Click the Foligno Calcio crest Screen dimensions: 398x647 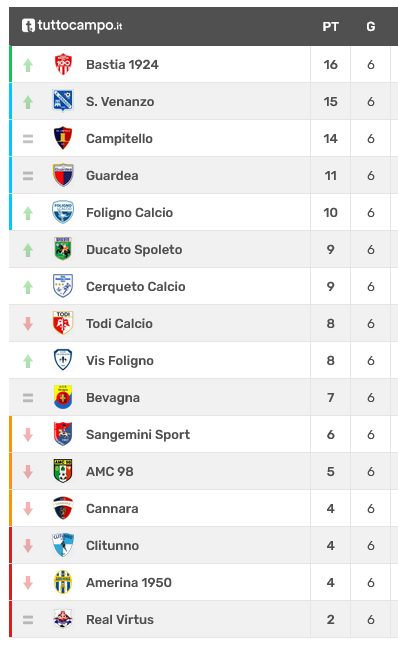pyautogui.click(x=63, y=212)
